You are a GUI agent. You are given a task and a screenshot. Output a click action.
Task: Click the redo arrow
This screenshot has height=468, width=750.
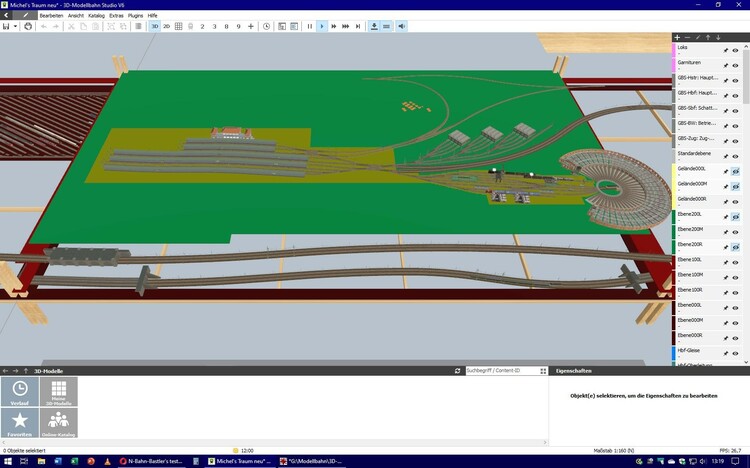pos(56,26)
